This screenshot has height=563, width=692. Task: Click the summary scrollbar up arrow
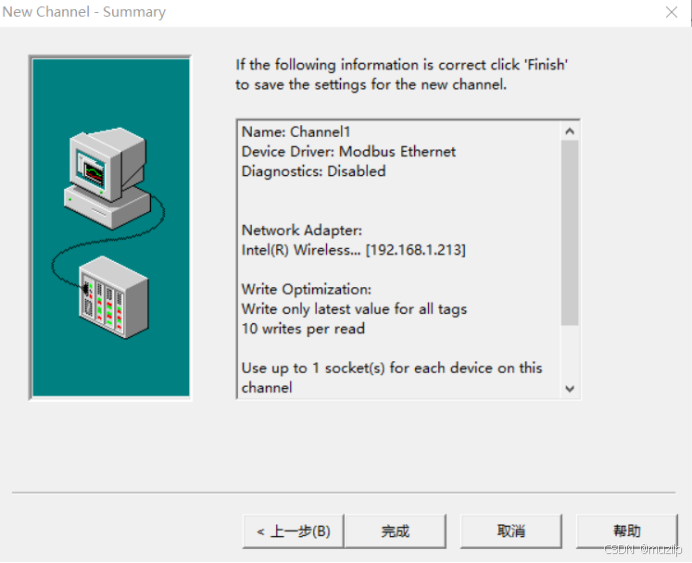coord(570,131)
